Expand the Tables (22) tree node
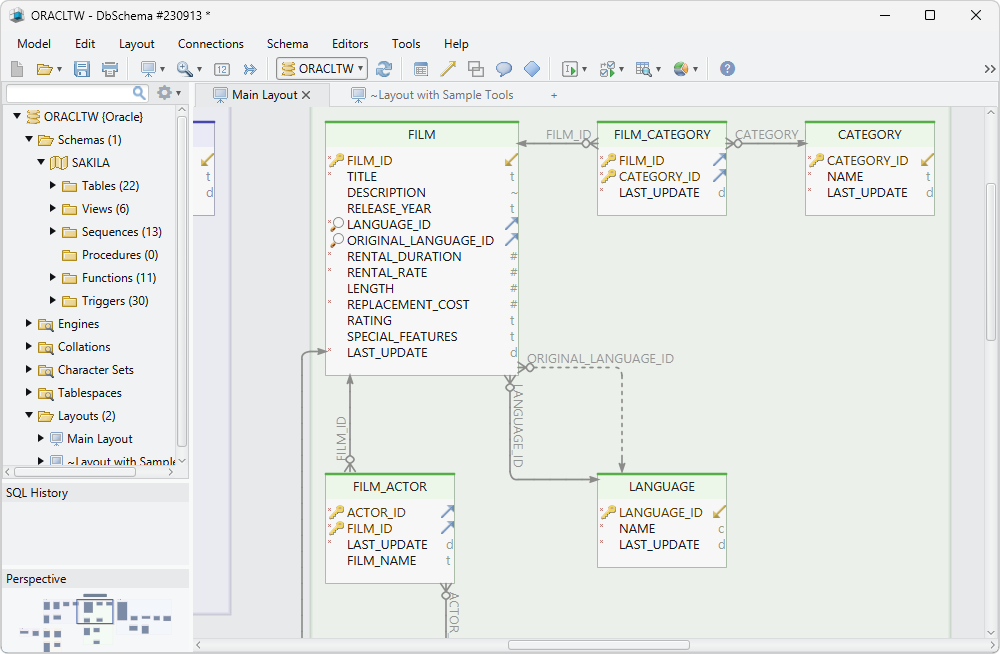Image resolution: width=1000 pixels, height=654 pixels. point(52,185)
